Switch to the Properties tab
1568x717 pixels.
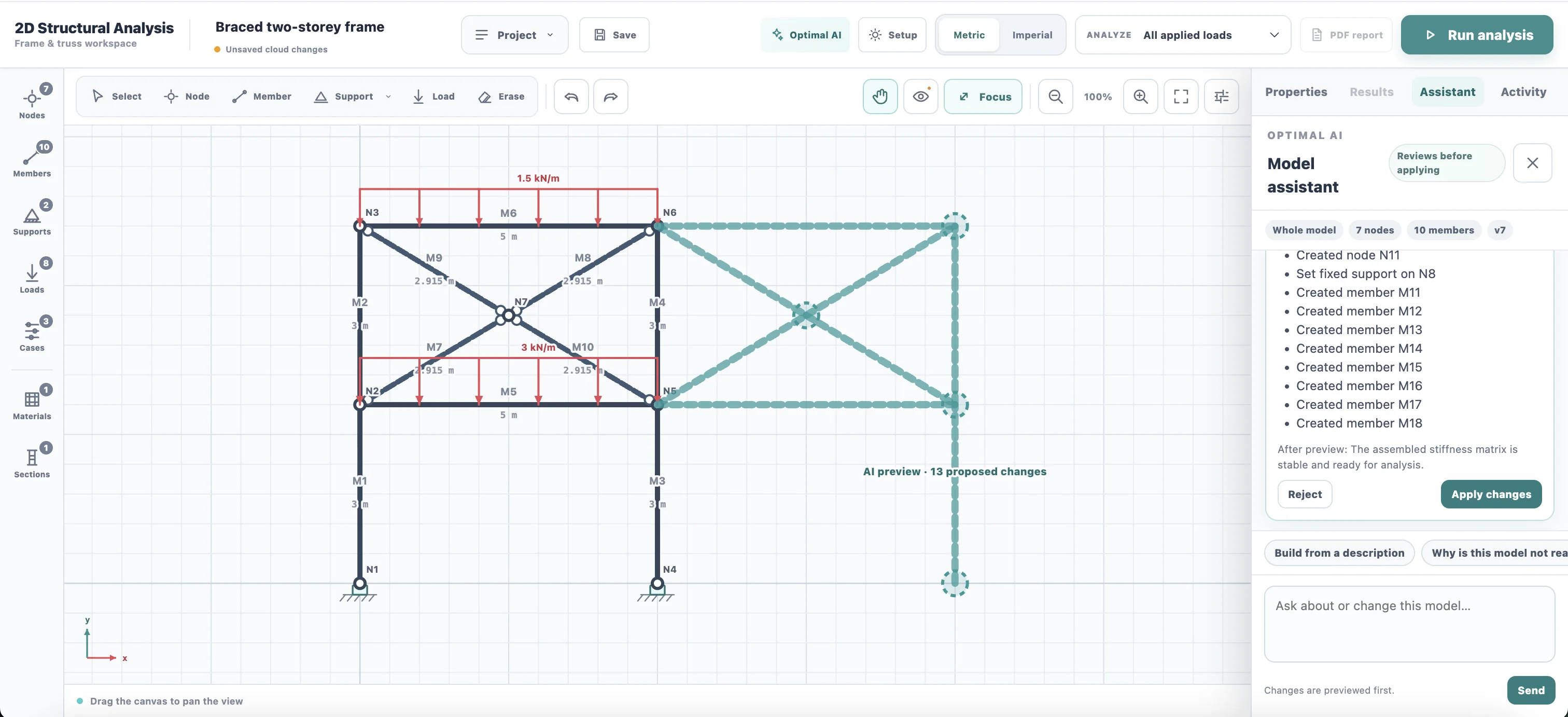pos(1296,92)
